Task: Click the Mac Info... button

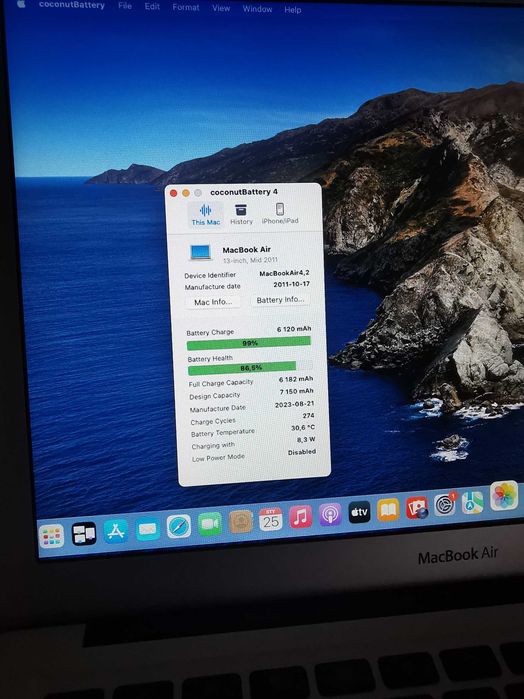Action: pos(213,302)
